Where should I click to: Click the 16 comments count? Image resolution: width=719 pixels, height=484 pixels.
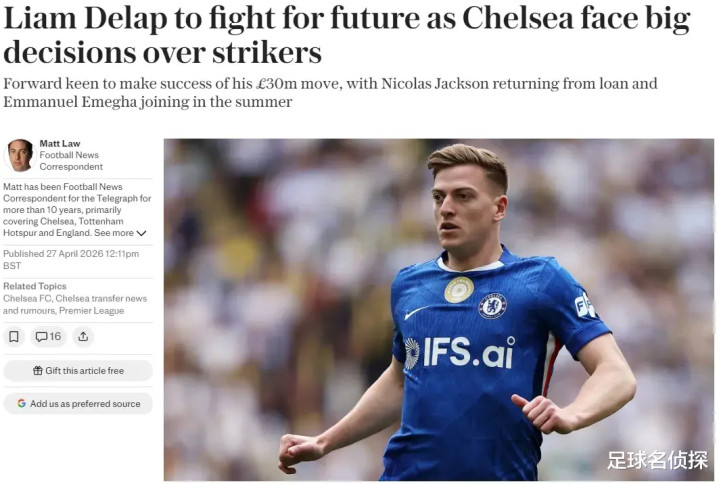pyautogui.click(x=55, y=337)
